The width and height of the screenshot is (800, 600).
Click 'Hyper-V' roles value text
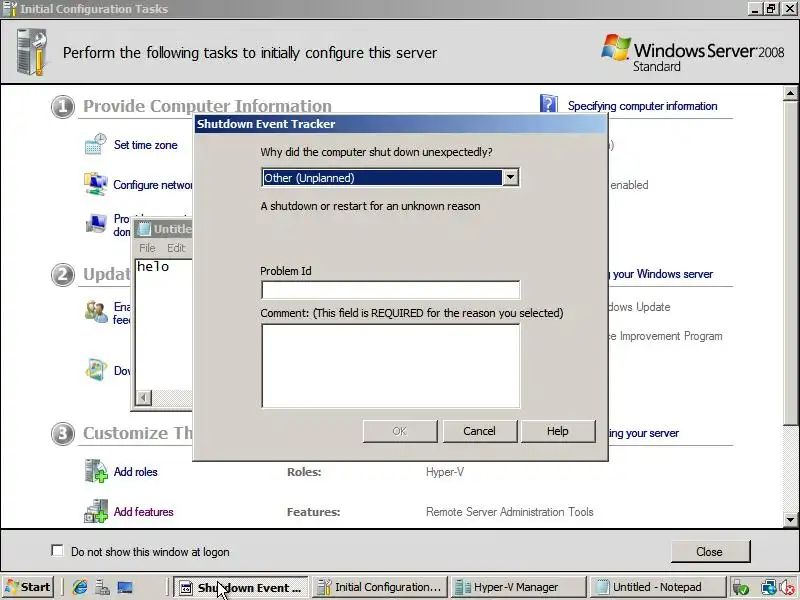[445, 472]
